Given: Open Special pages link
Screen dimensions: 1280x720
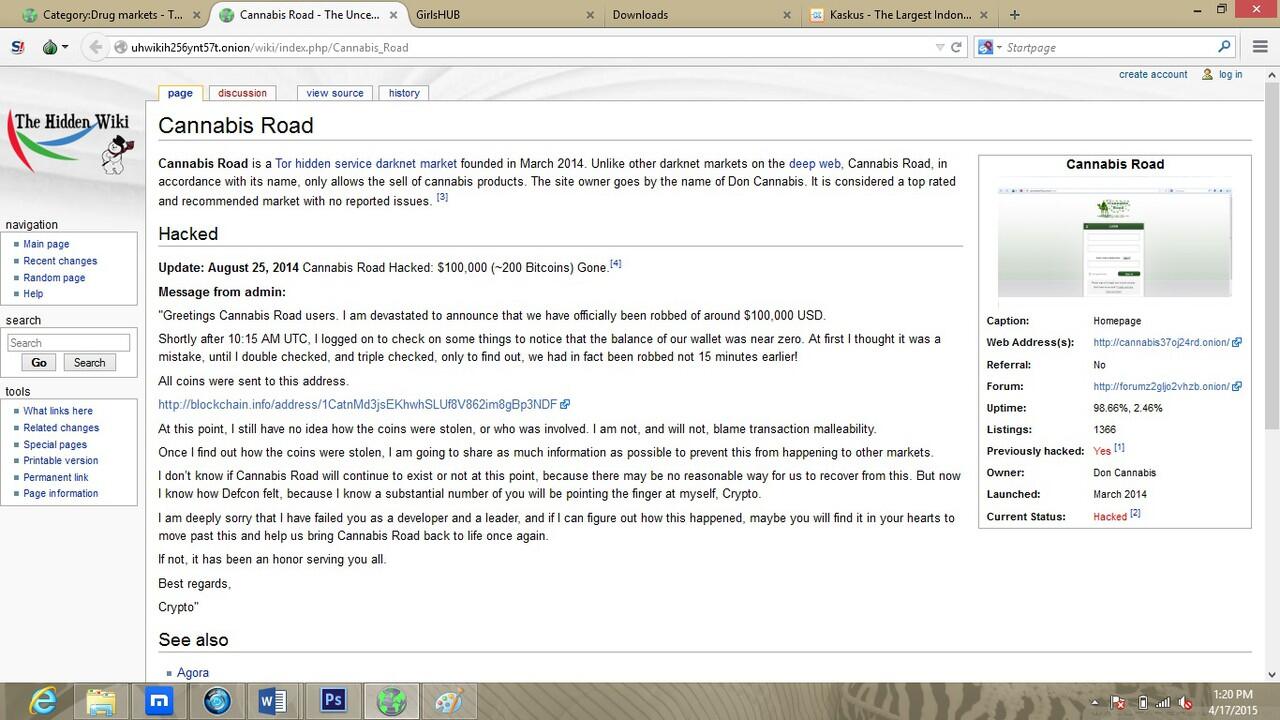Looking at the screenshot, I should click(55, 445).
